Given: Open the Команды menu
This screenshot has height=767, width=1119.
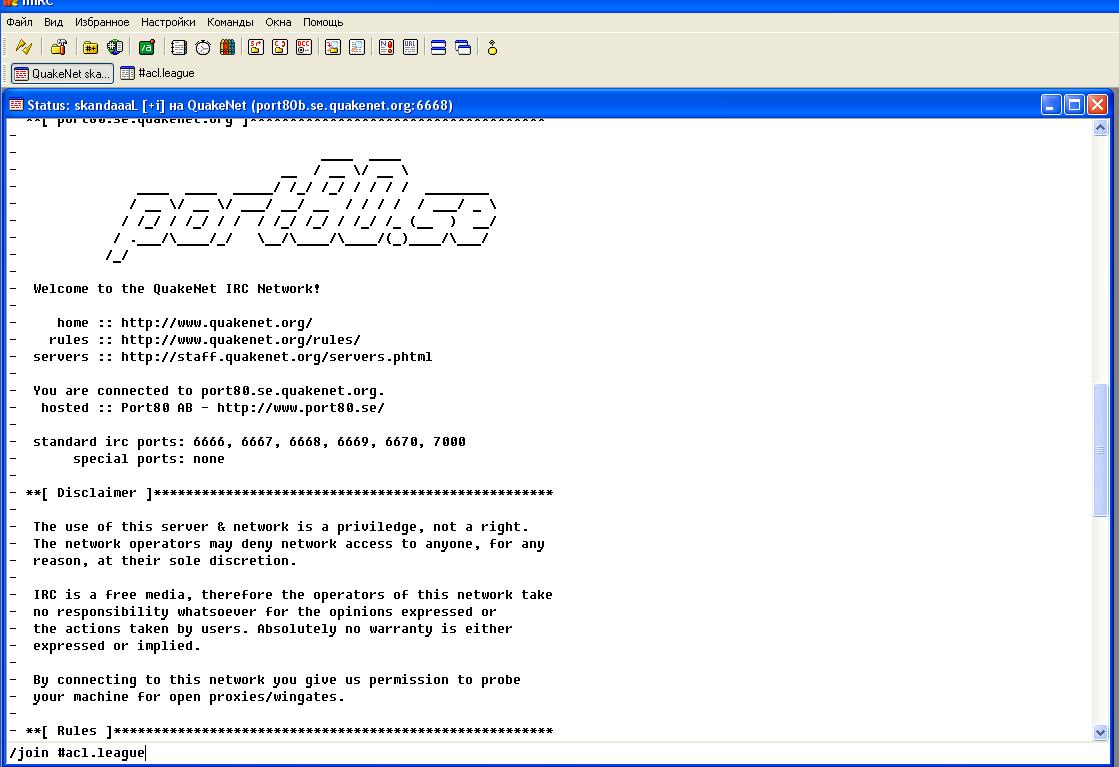Looking at the screenshot, I should (x=230, y=22).
